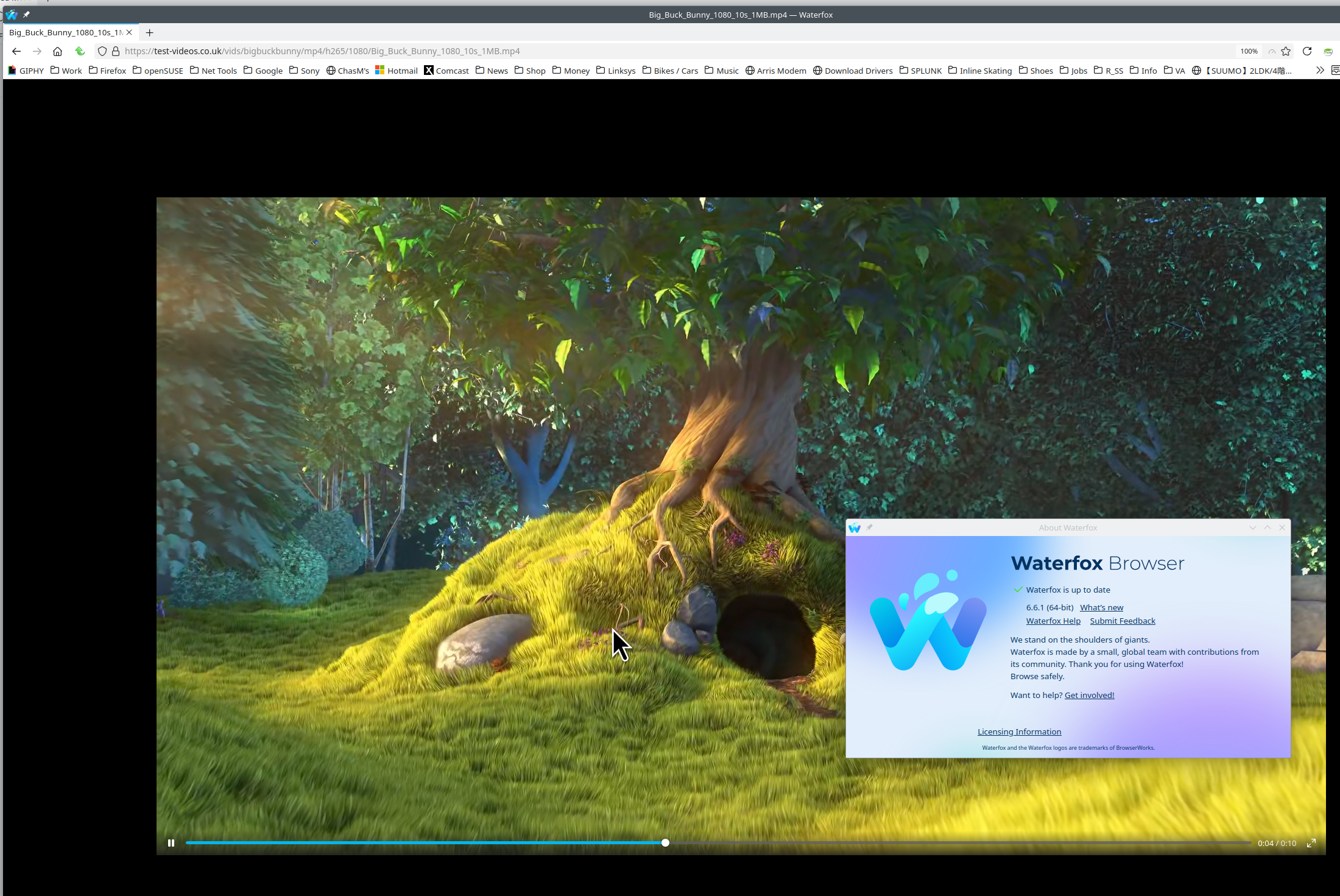Bookmark this page with the star icon

[x=1286, y=51]
